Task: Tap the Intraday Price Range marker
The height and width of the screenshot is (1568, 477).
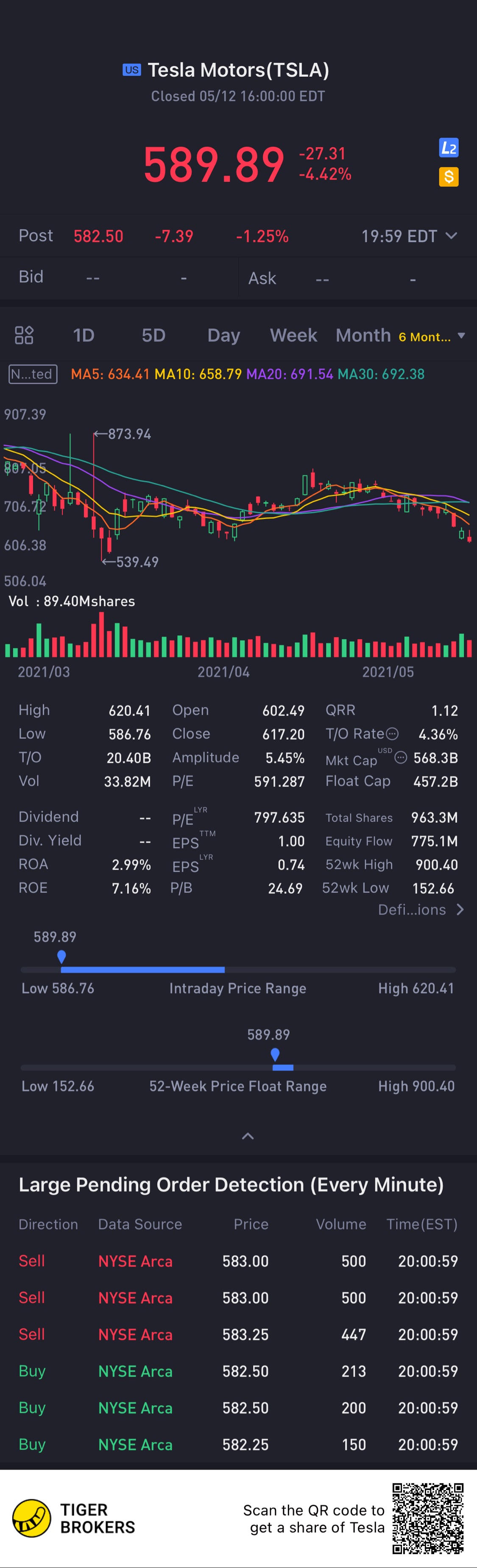Action: click(x=61, y=957)
